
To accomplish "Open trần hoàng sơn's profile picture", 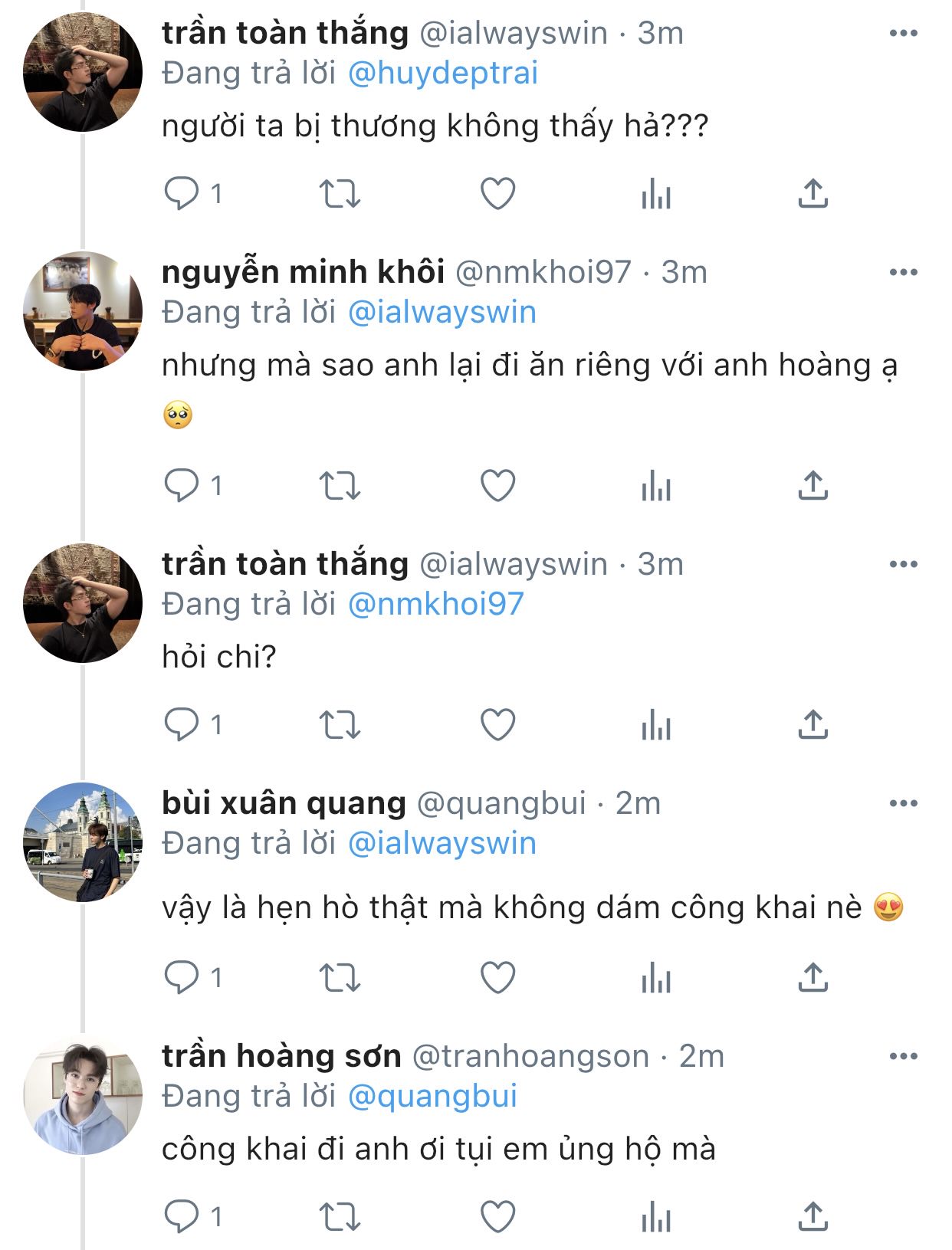I will coord(83,1095).
